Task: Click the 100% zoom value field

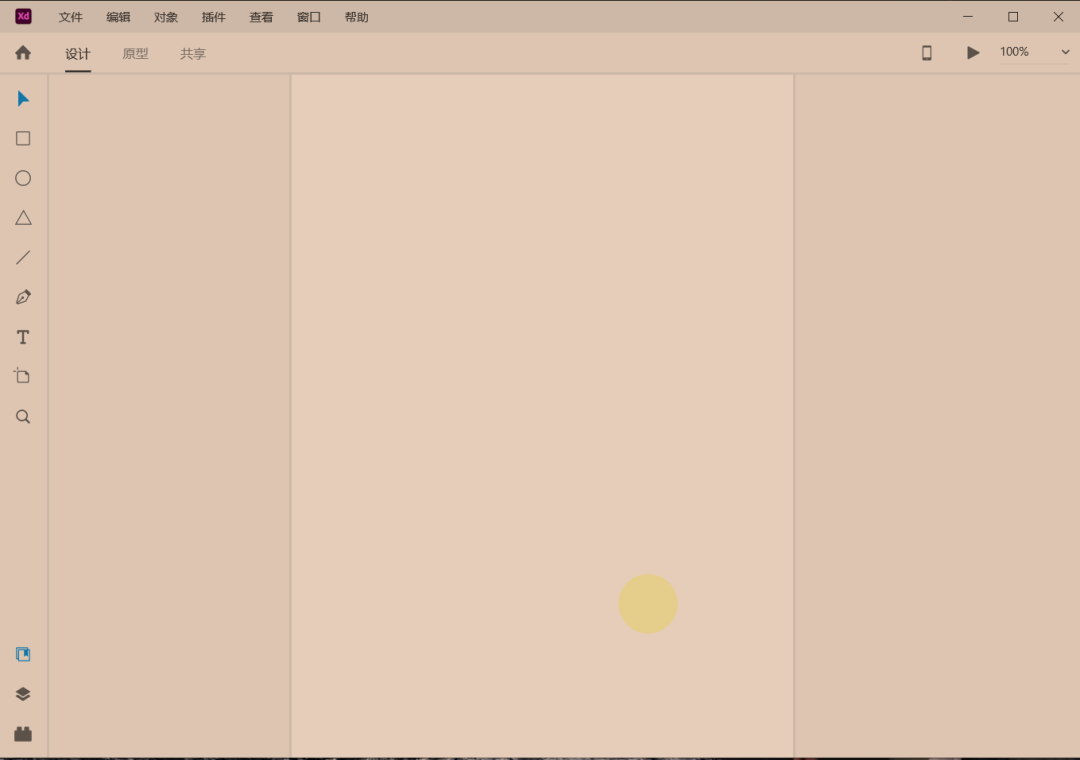Action: tap(1015, 52)
